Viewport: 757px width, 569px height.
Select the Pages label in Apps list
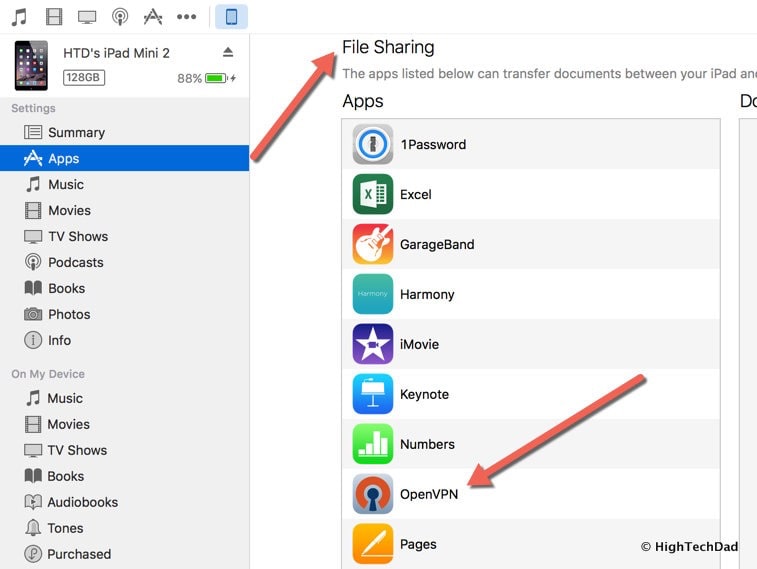click(418, 544)
